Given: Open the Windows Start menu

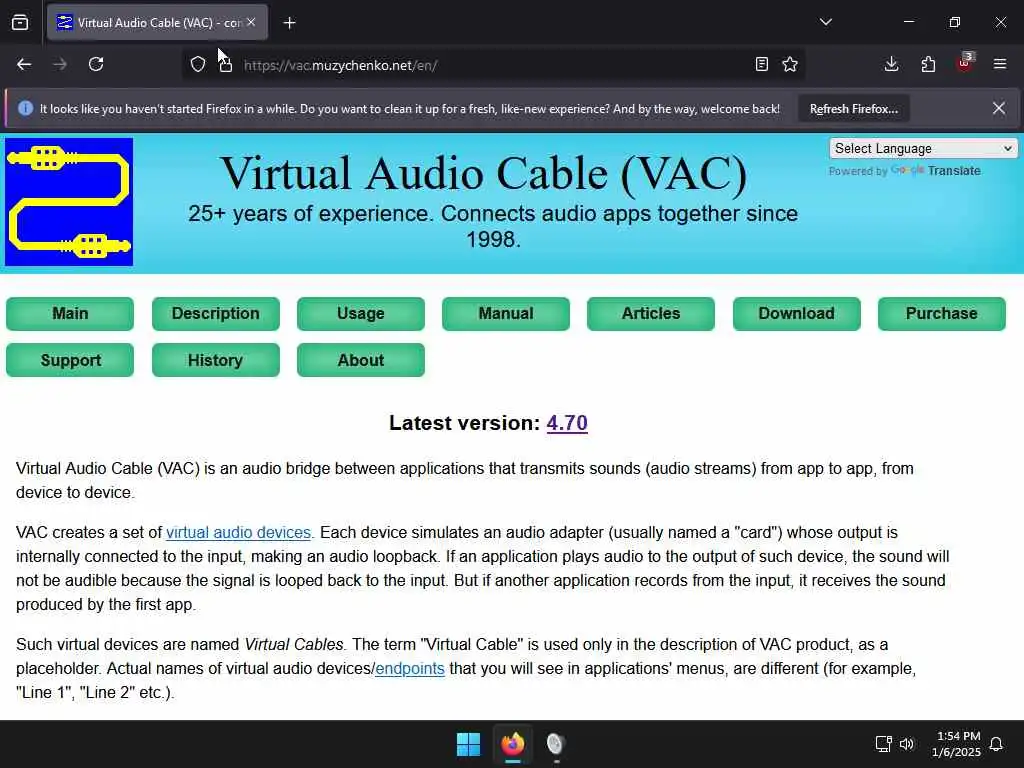Looking at the screenshot, I should pos(468,744).
